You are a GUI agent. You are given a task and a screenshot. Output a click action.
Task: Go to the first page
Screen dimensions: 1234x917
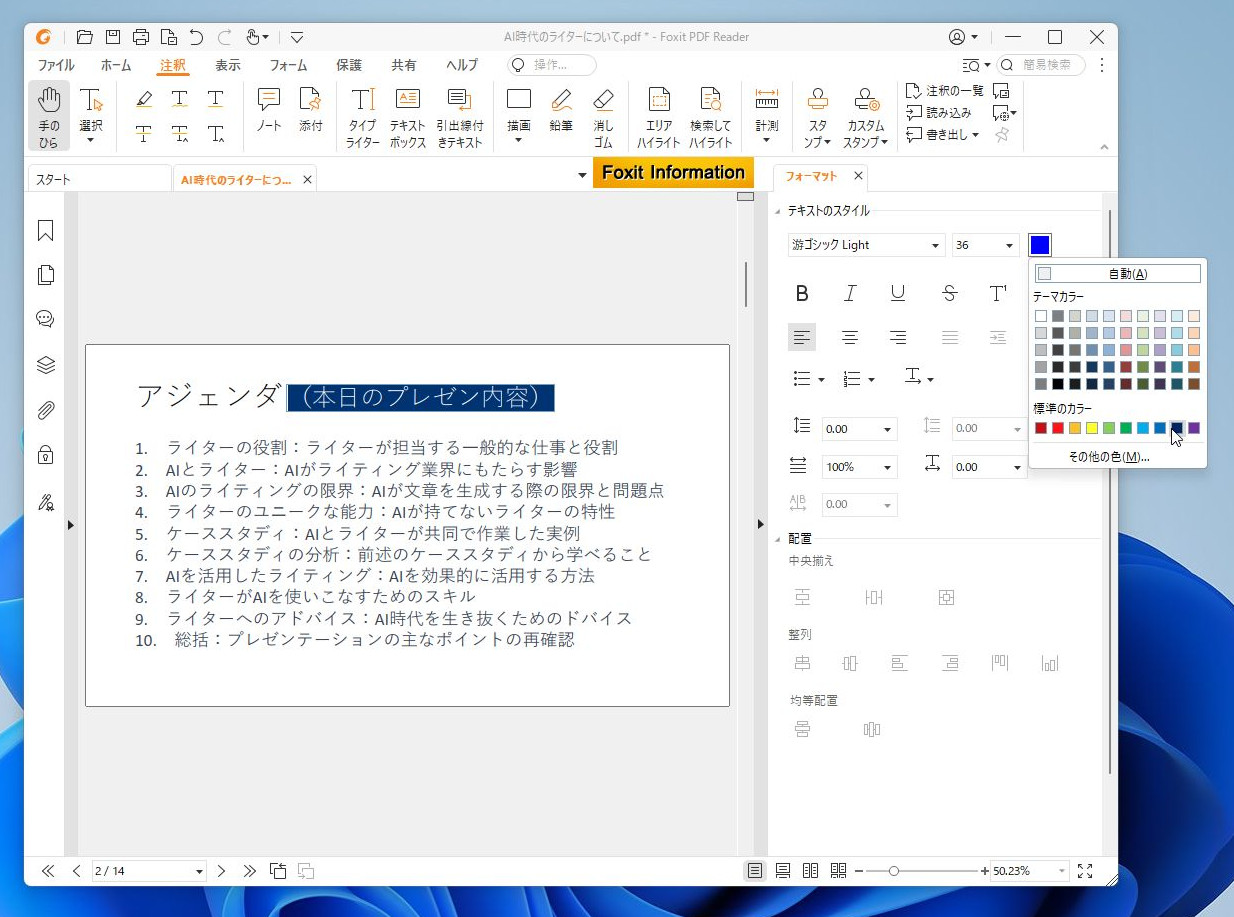pos(47,871)
